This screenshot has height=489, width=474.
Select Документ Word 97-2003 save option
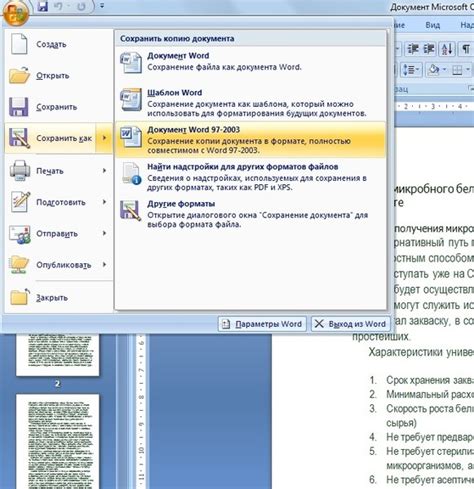(x=251, y=140)
